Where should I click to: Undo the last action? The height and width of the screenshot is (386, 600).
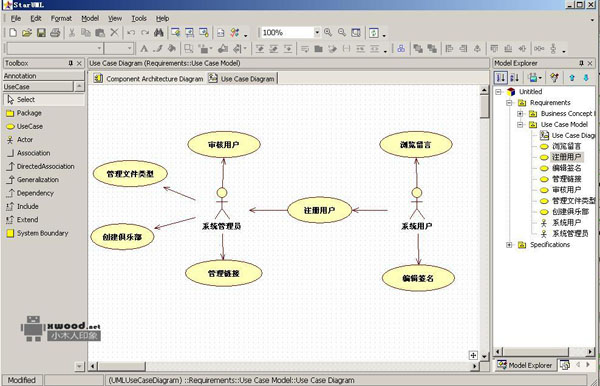[x=131, y=33]
